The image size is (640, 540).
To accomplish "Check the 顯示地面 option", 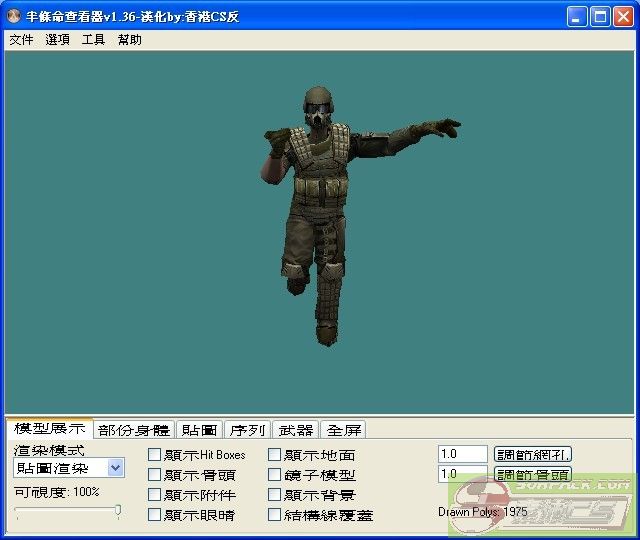I will (x=275, y=455).
